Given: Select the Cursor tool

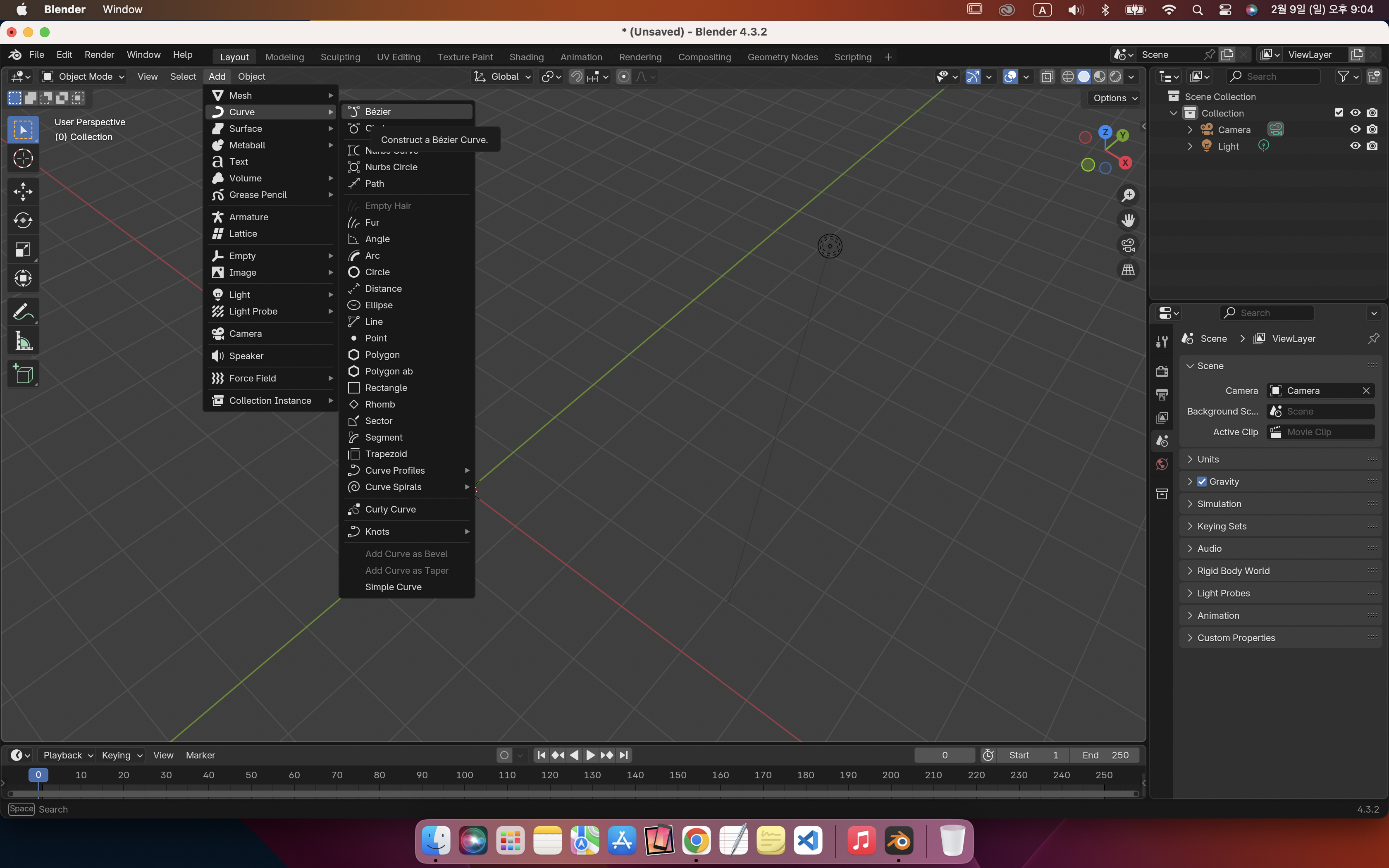Looking at the screenshot, I should 23,158.
